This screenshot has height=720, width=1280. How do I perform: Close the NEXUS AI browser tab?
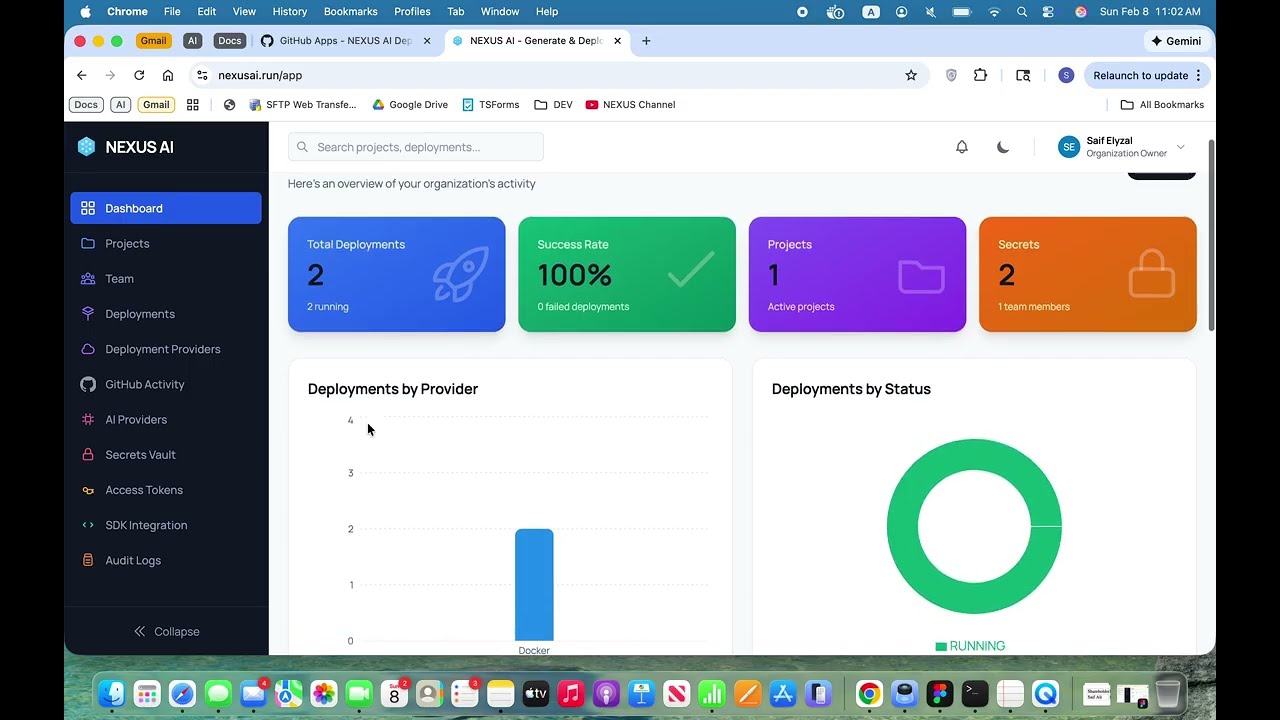(x=618, y=41)
